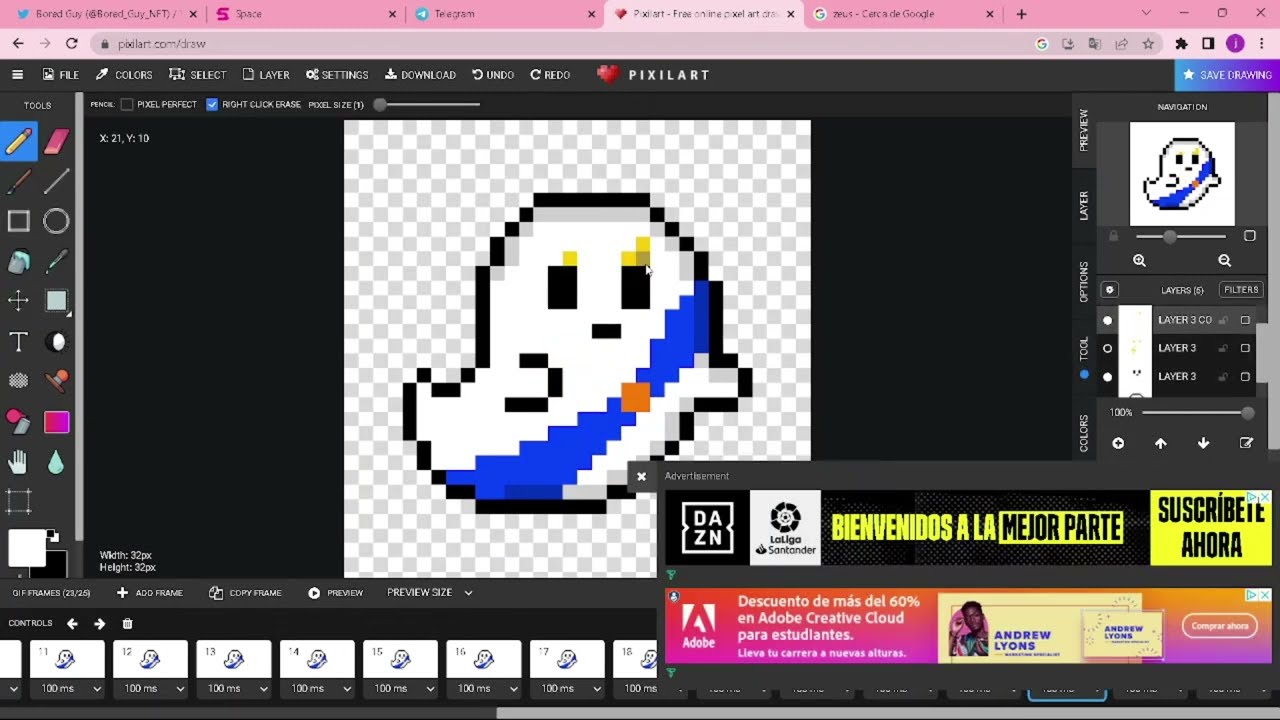
Task: Click the Save Drawing button
Action: click(x=1227, y=75)
